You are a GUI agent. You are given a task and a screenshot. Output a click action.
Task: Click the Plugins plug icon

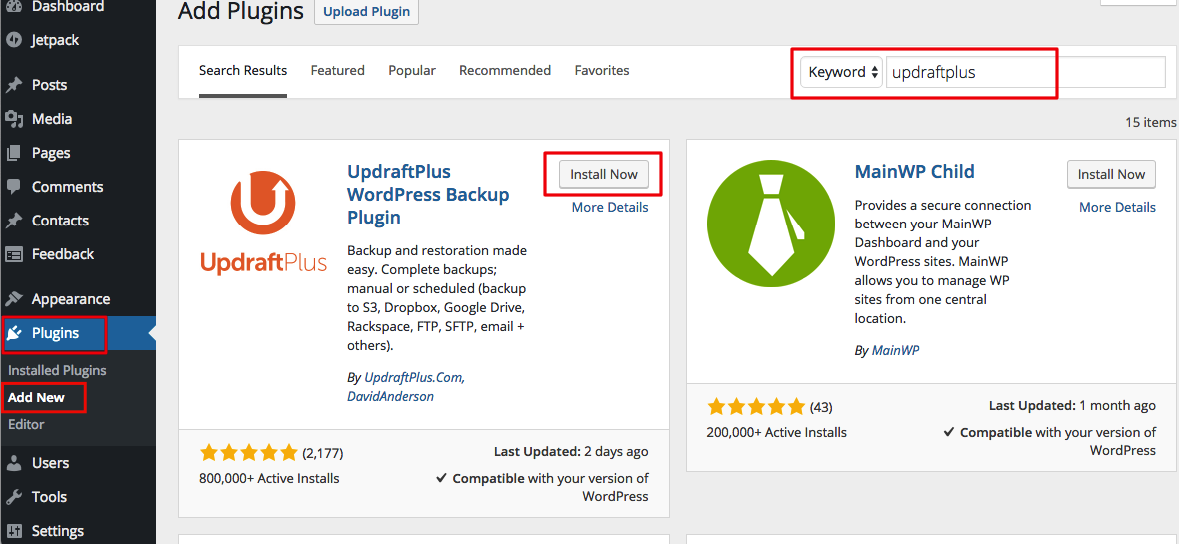tap(14, 333)
